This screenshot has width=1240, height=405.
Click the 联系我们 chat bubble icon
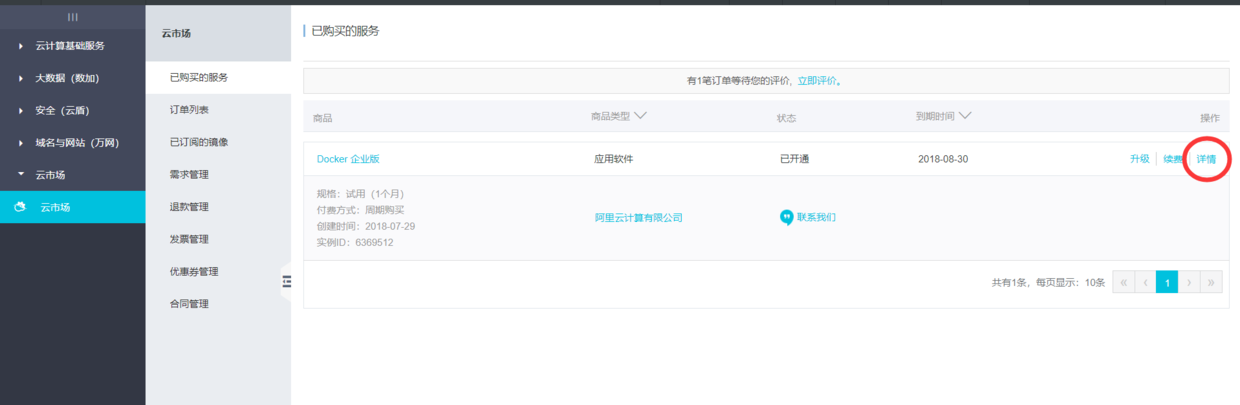(x=786, y=217)
